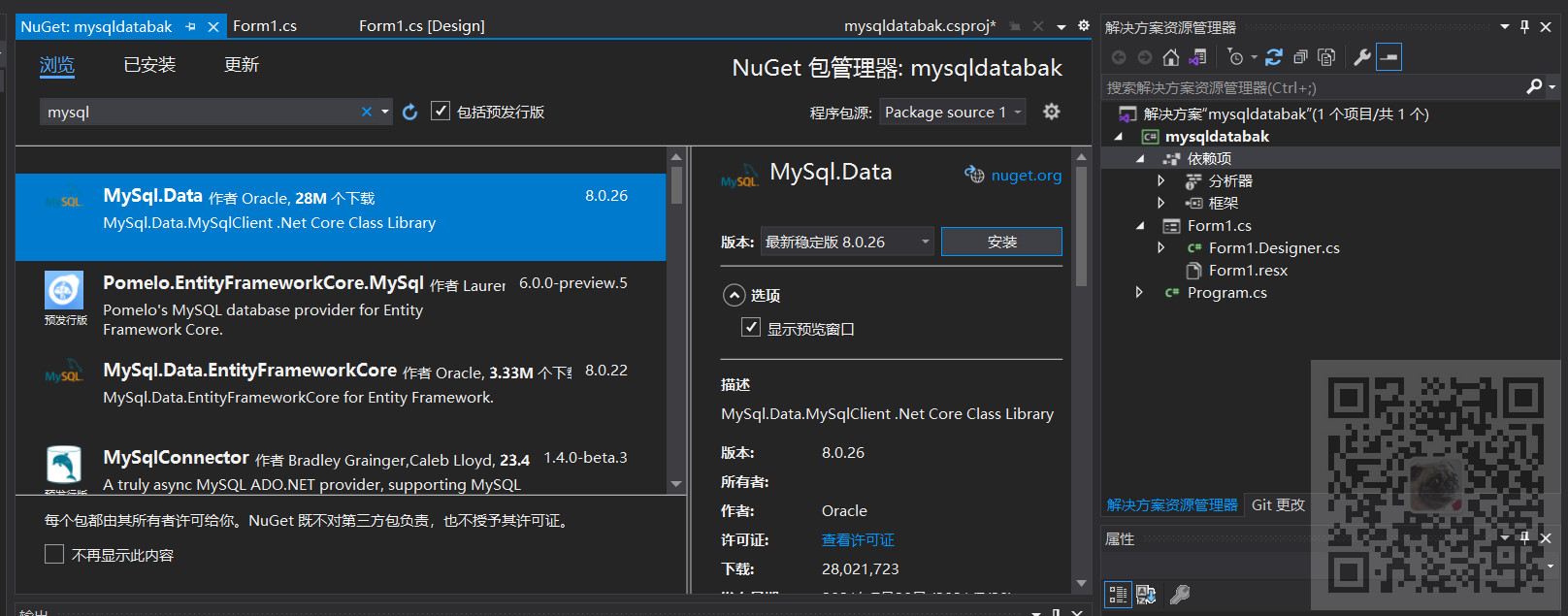The width and height of the screenshot is (1568, 616).
Task: Click the MySqlConnector dolphin icon
Action: point(64,465)
